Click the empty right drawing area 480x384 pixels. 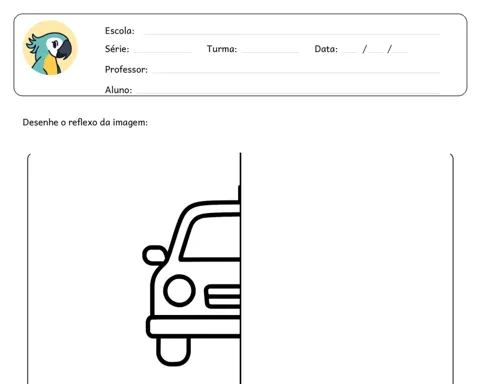(346, 268)
